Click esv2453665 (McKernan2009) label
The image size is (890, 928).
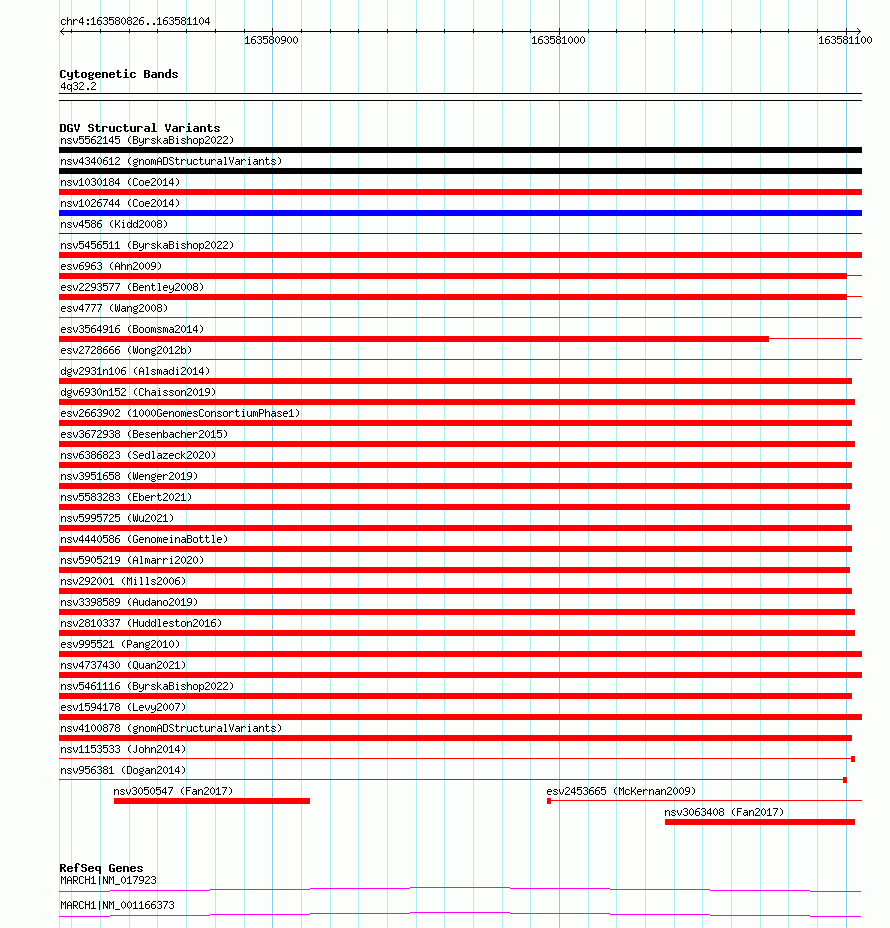point(621,791)
